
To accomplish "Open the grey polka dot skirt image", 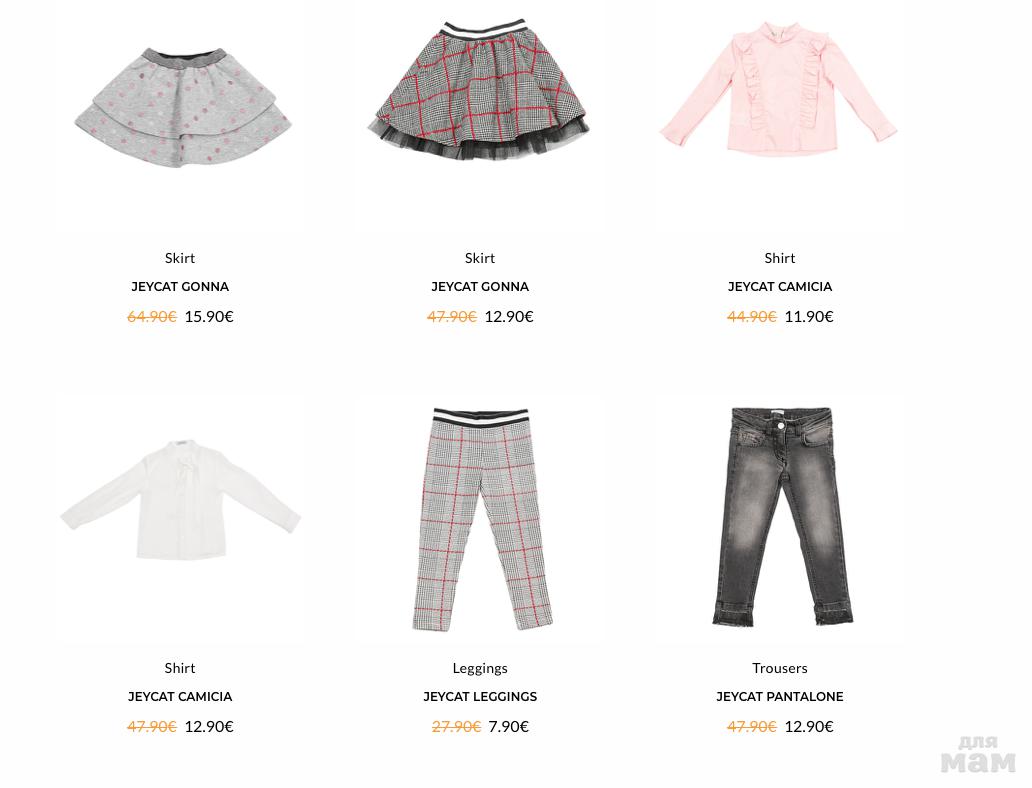I will [x=182, y=108].
